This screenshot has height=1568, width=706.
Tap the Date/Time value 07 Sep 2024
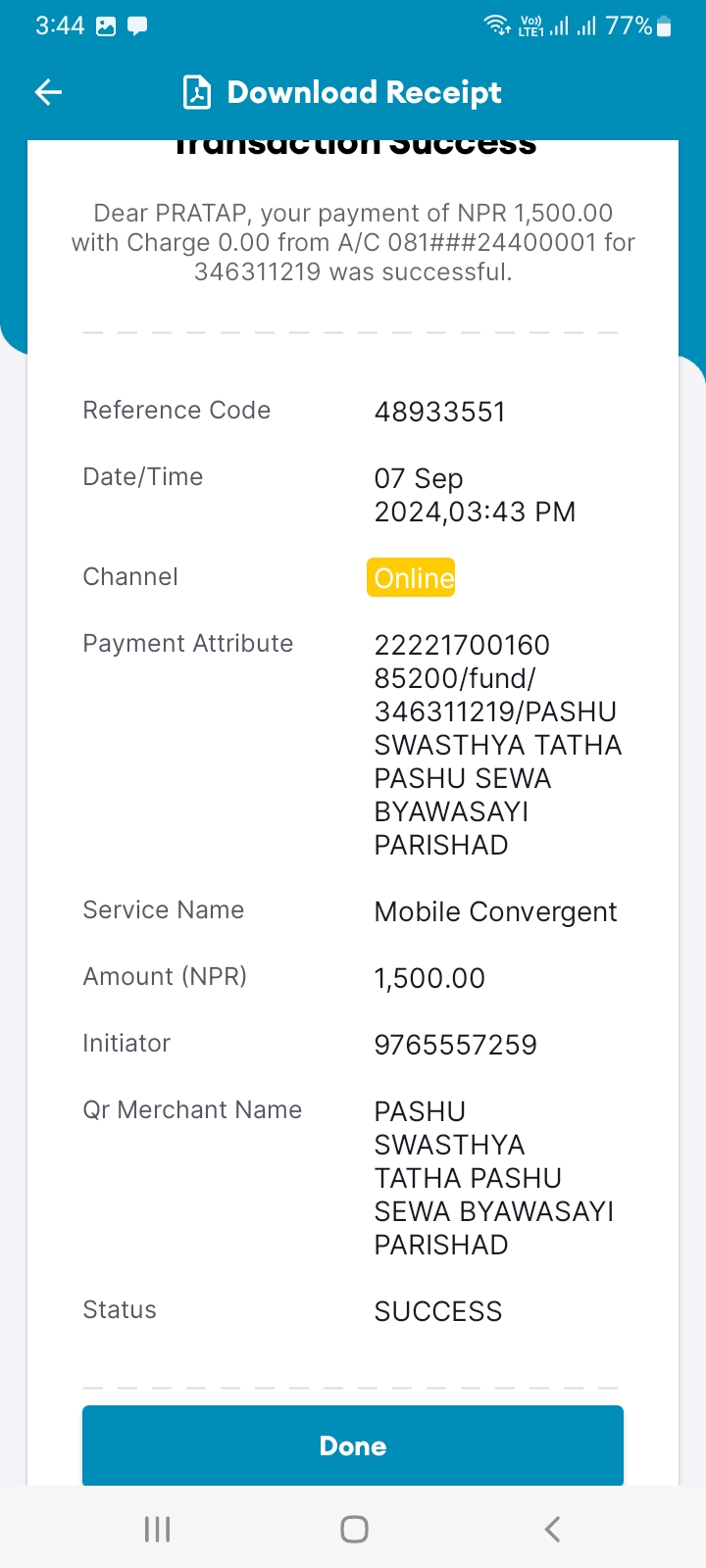(475, 495)
